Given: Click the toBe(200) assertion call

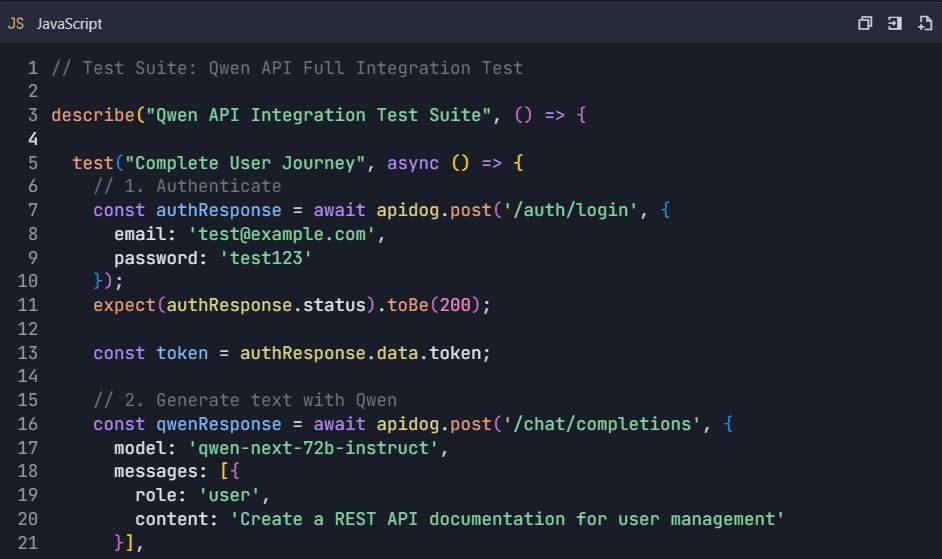Looking at the screenshot, I should coord(434,305).
